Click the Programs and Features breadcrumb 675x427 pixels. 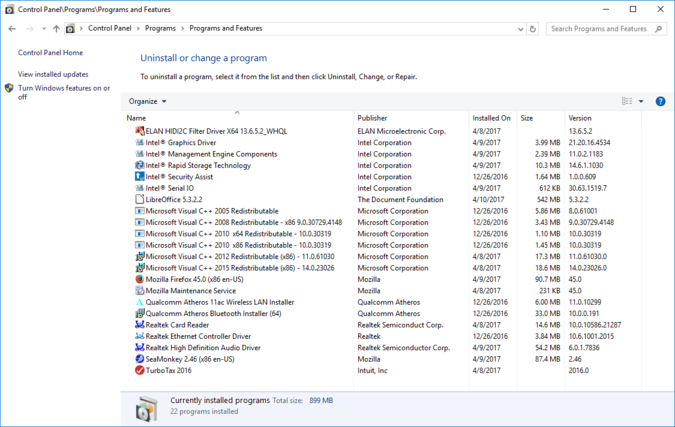point(226,28)
